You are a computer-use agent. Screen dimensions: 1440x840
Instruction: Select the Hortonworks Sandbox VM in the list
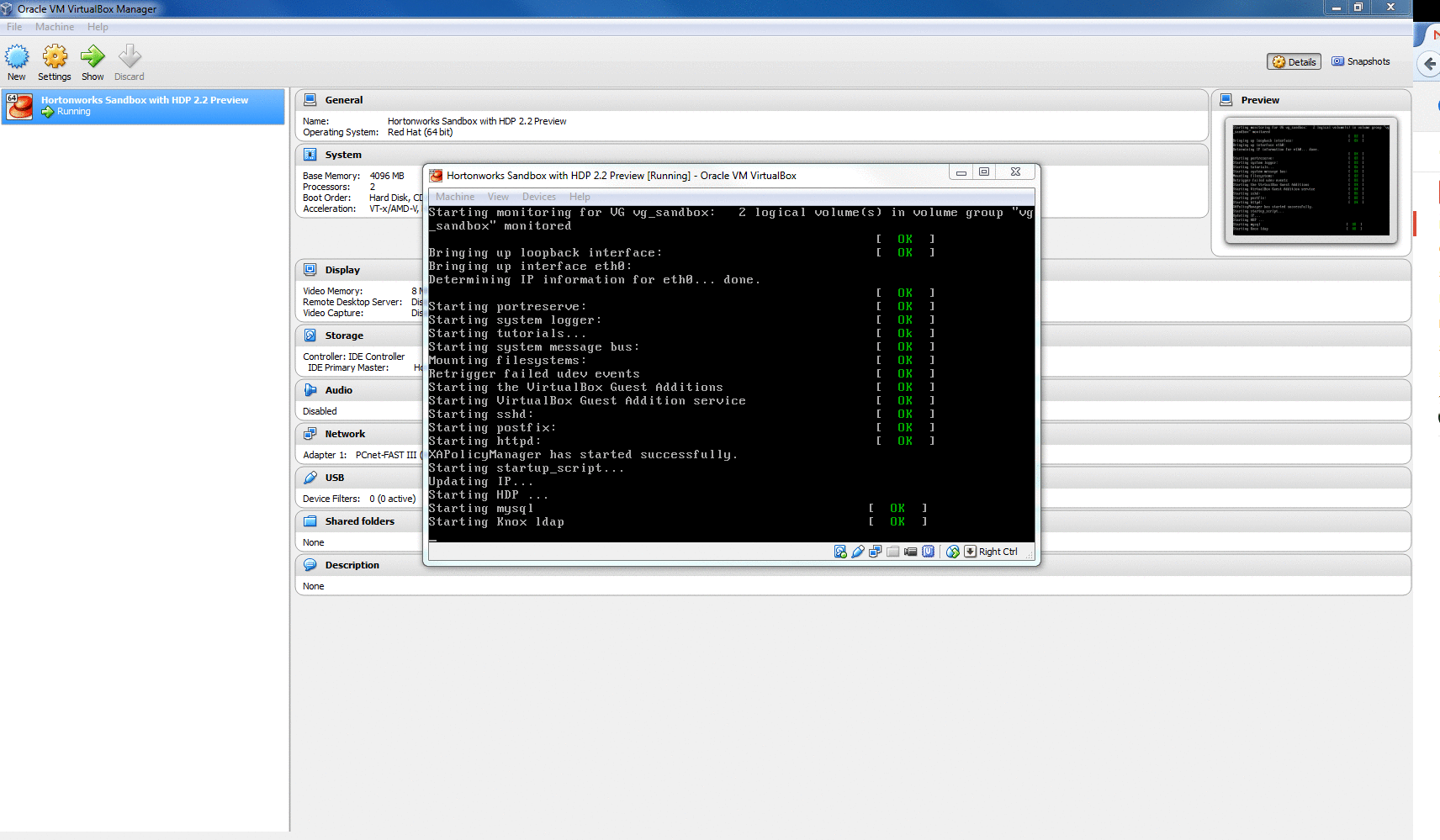[143, 107]
